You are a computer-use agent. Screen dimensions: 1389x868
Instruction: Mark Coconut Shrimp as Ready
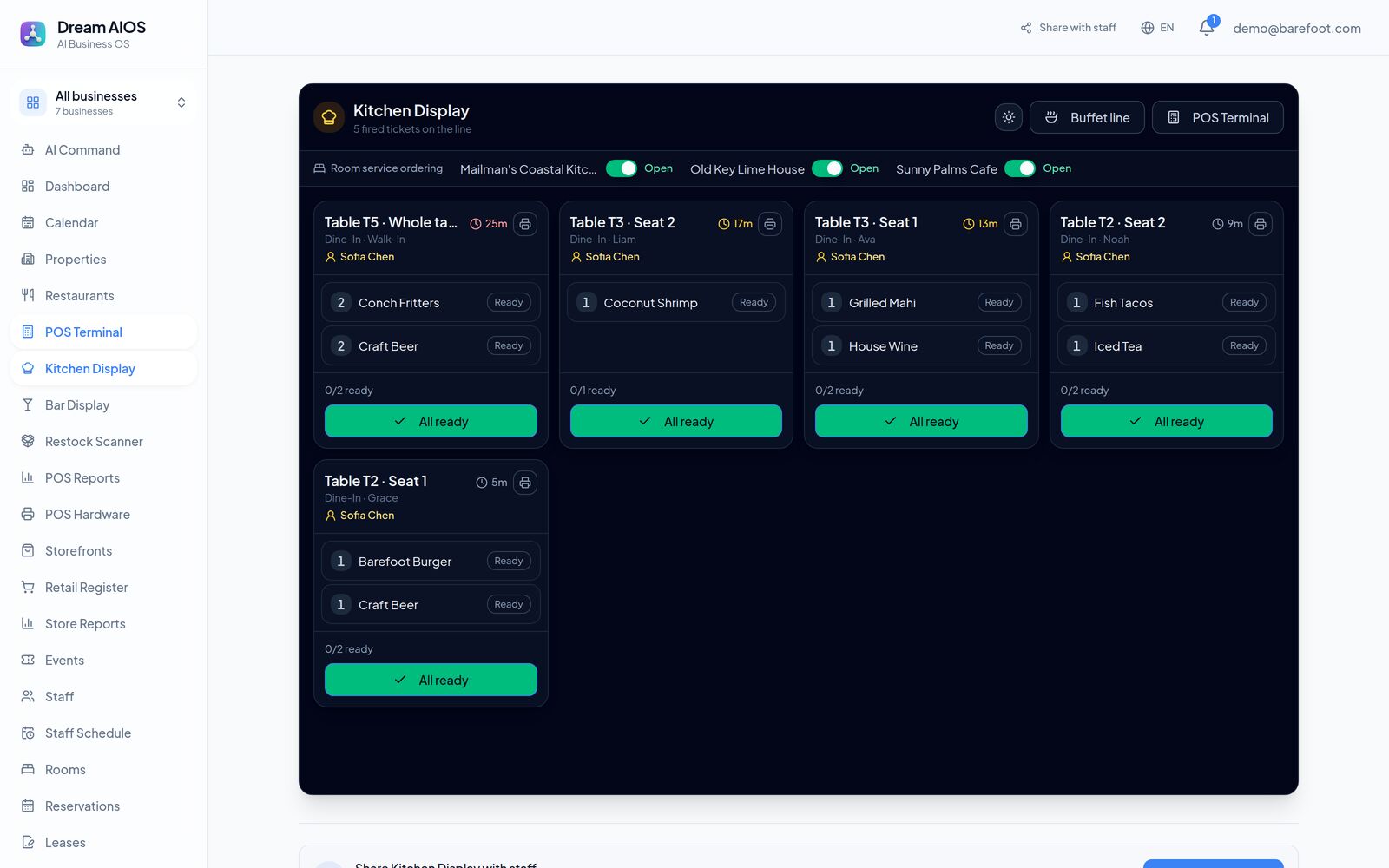(x=754, y=303)
